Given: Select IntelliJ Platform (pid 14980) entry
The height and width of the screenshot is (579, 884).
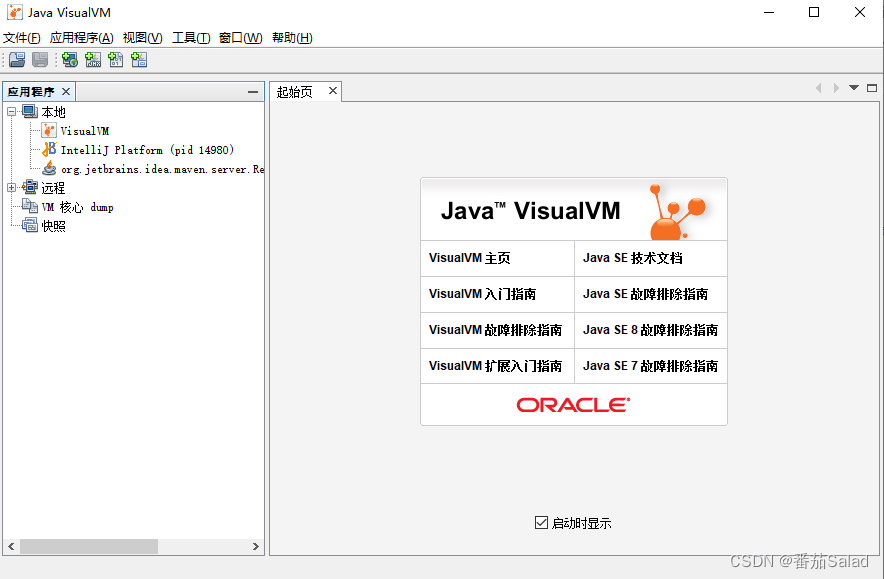Looking at the screenshot, I should click(x=147, y=150).
